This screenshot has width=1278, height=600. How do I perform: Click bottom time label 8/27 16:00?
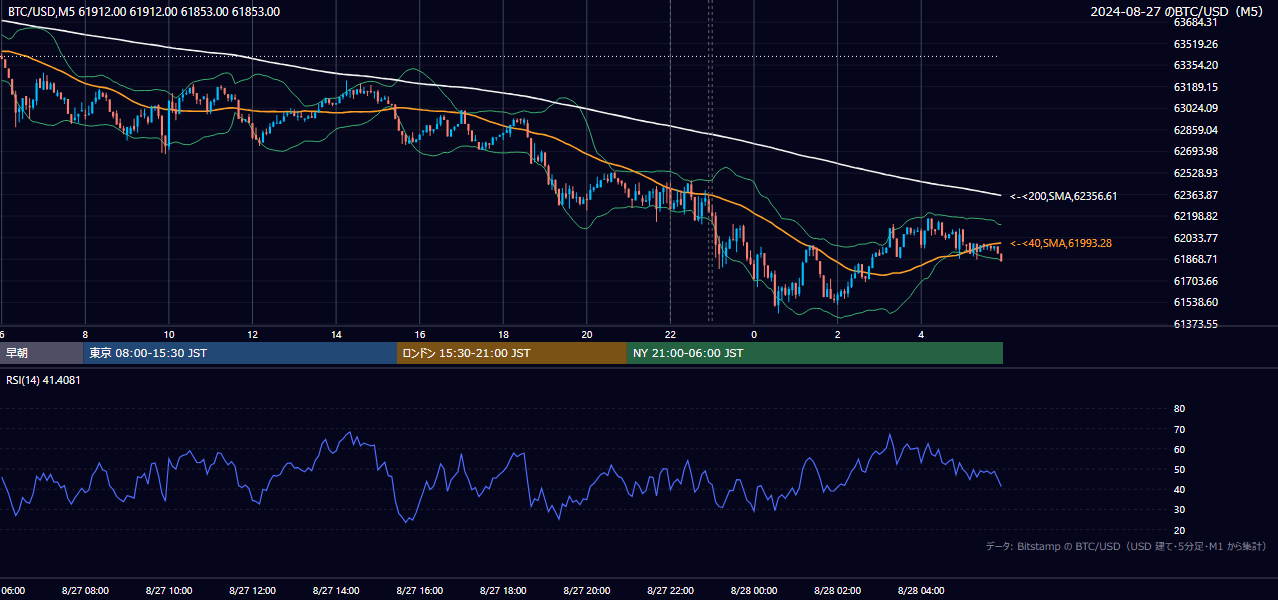coord(420,590)
